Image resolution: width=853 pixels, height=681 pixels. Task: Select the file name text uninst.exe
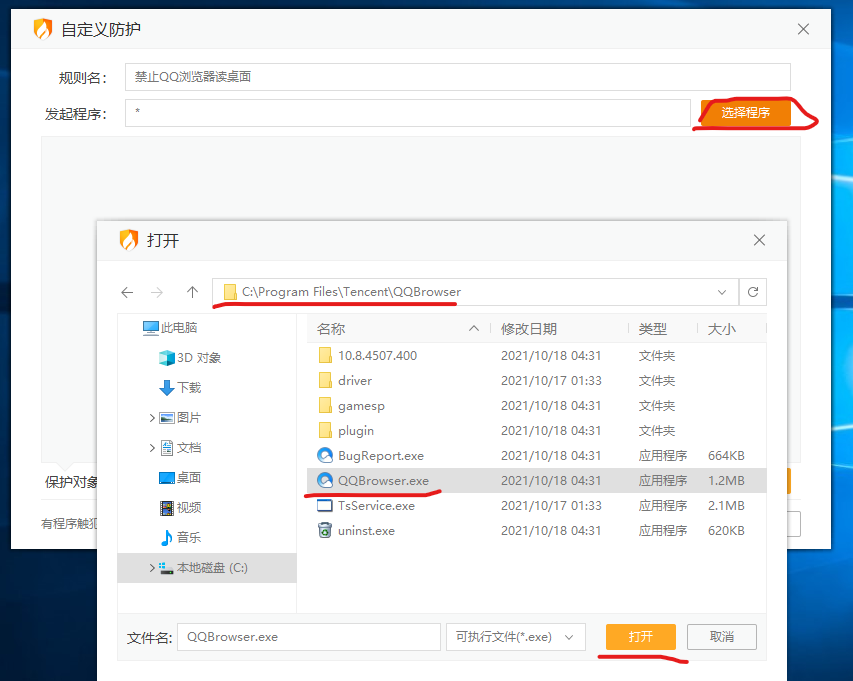pos(366,531)
